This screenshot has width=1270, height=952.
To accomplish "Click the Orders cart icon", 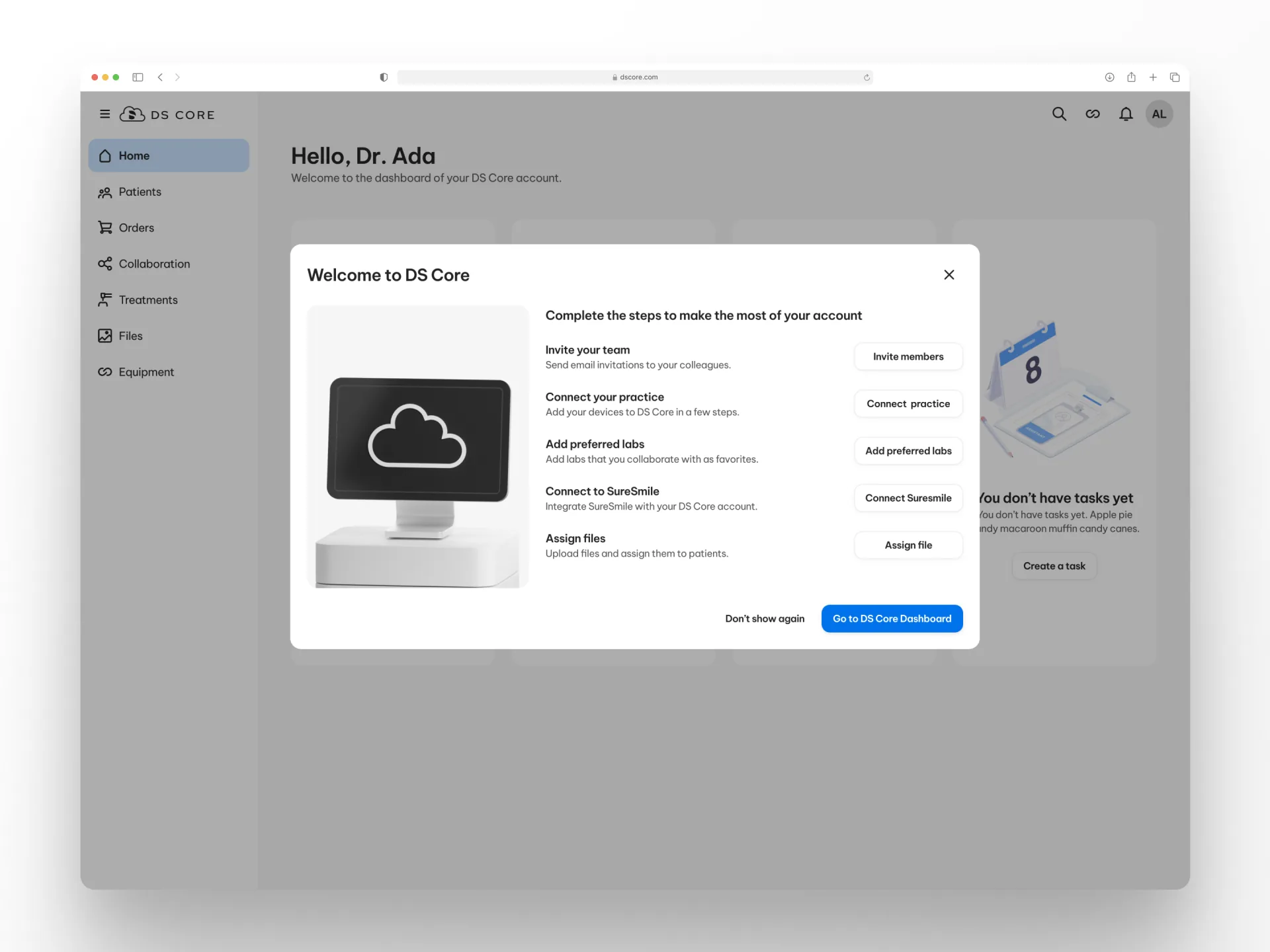I will tap(105, 228).
